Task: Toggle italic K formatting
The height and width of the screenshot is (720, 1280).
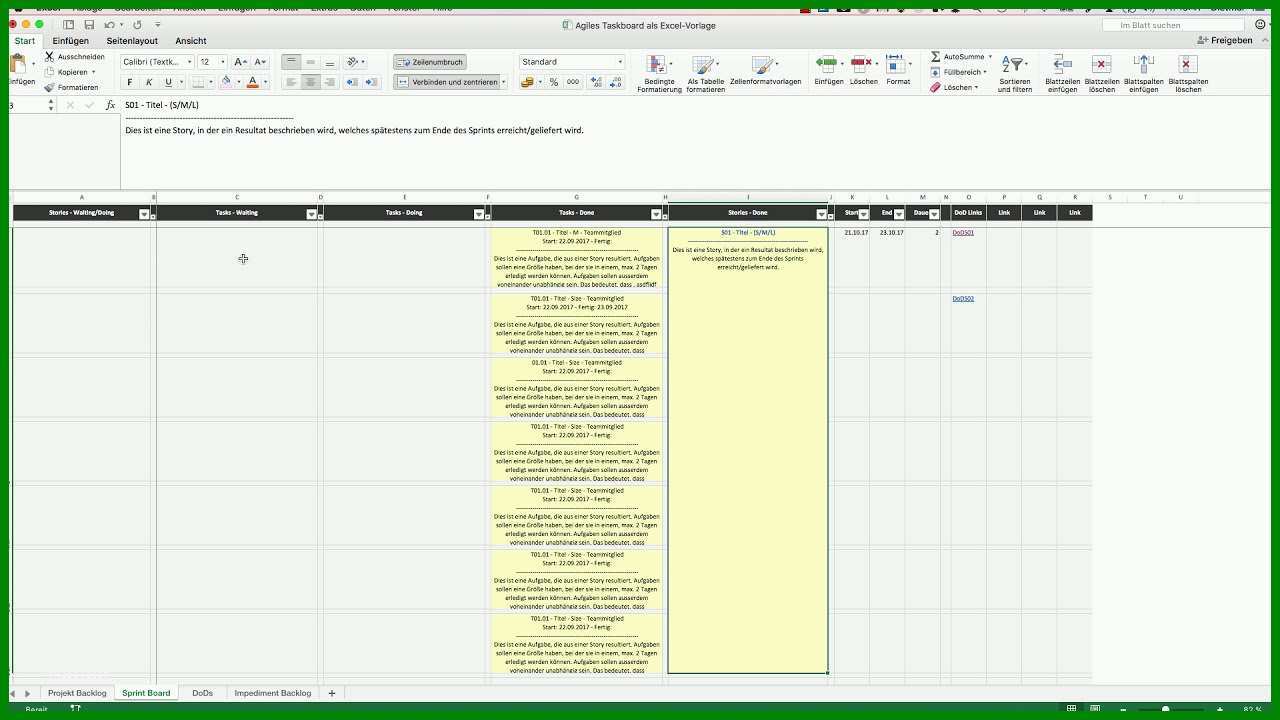Action: pyautogui.click(x=149, y=82)
